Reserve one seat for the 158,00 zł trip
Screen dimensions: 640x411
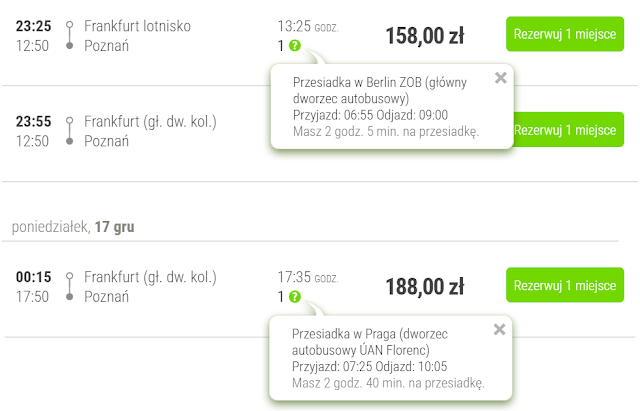tap(564, 34)
